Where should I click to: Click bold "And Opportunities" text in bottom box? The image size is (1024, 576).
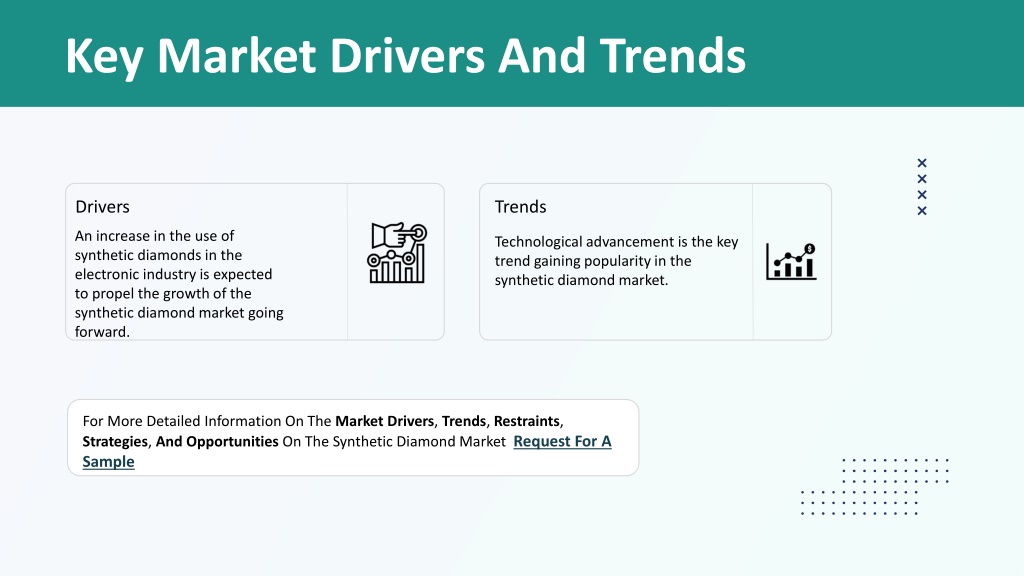coord(217,441)
